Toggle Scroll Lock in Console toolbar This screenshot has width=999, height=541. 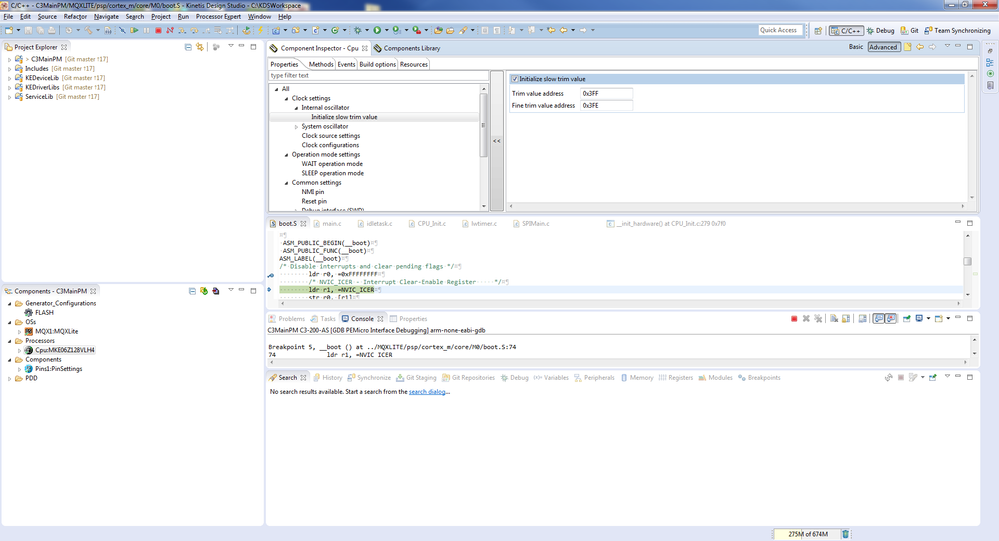coord(845,319)
